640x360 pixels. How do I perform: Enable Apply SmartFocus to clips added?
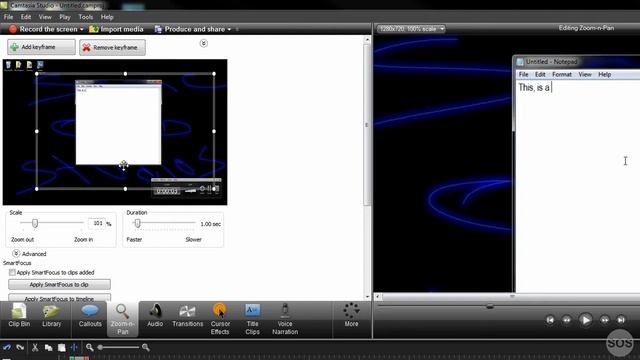pyautogui.click(x=12, y=272)
